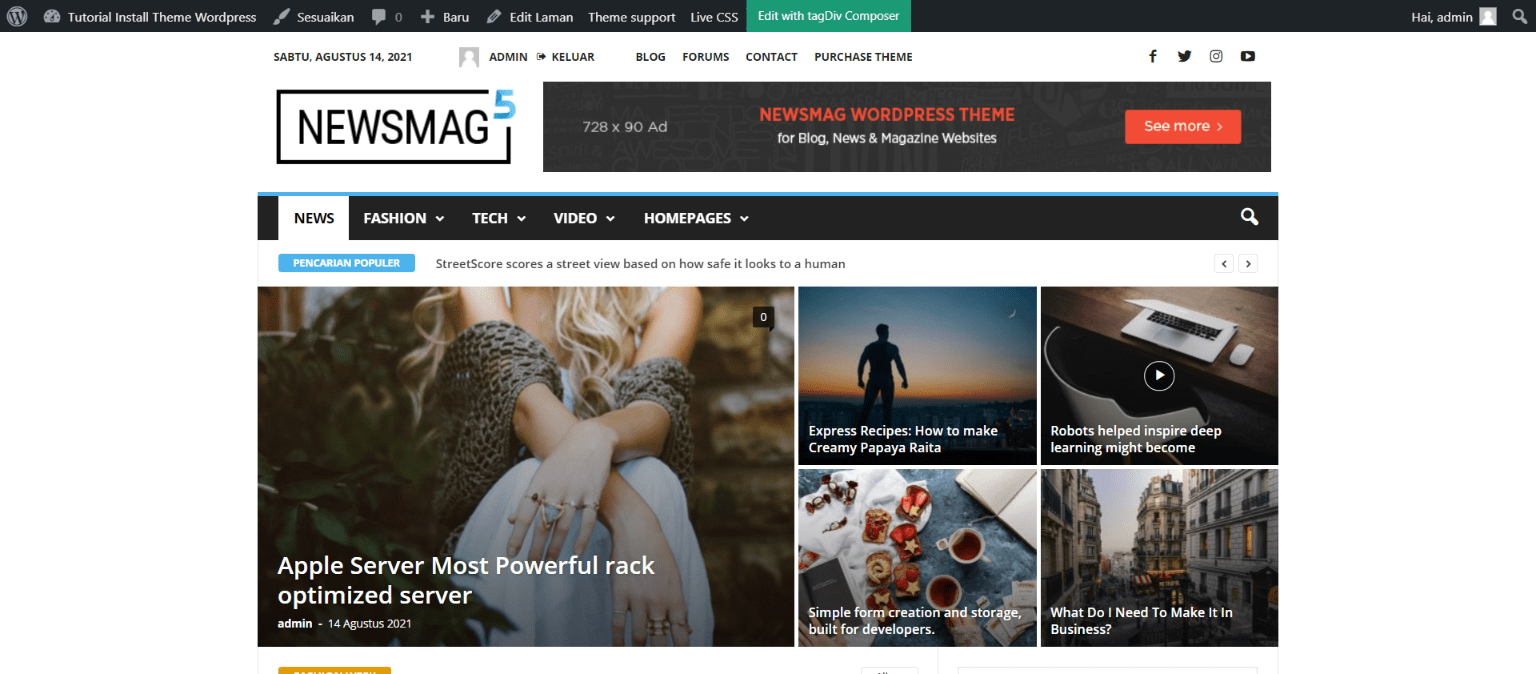Open the Twitter icon in the header

pyautogui.click(x=1184, y=56)
